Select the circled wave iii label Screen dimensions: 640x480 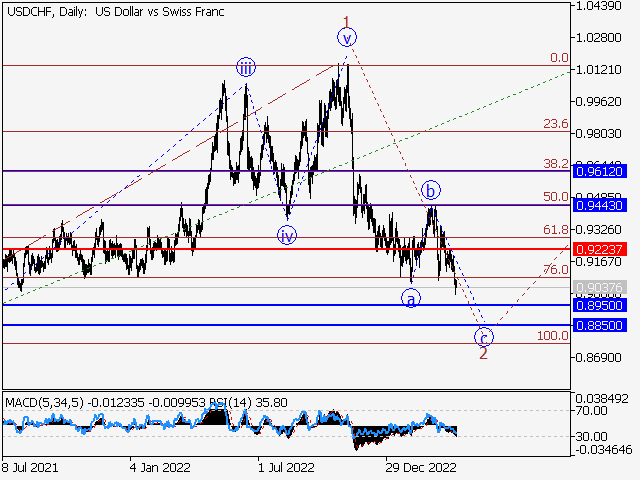pyautogui.click(x=246, y=67)
